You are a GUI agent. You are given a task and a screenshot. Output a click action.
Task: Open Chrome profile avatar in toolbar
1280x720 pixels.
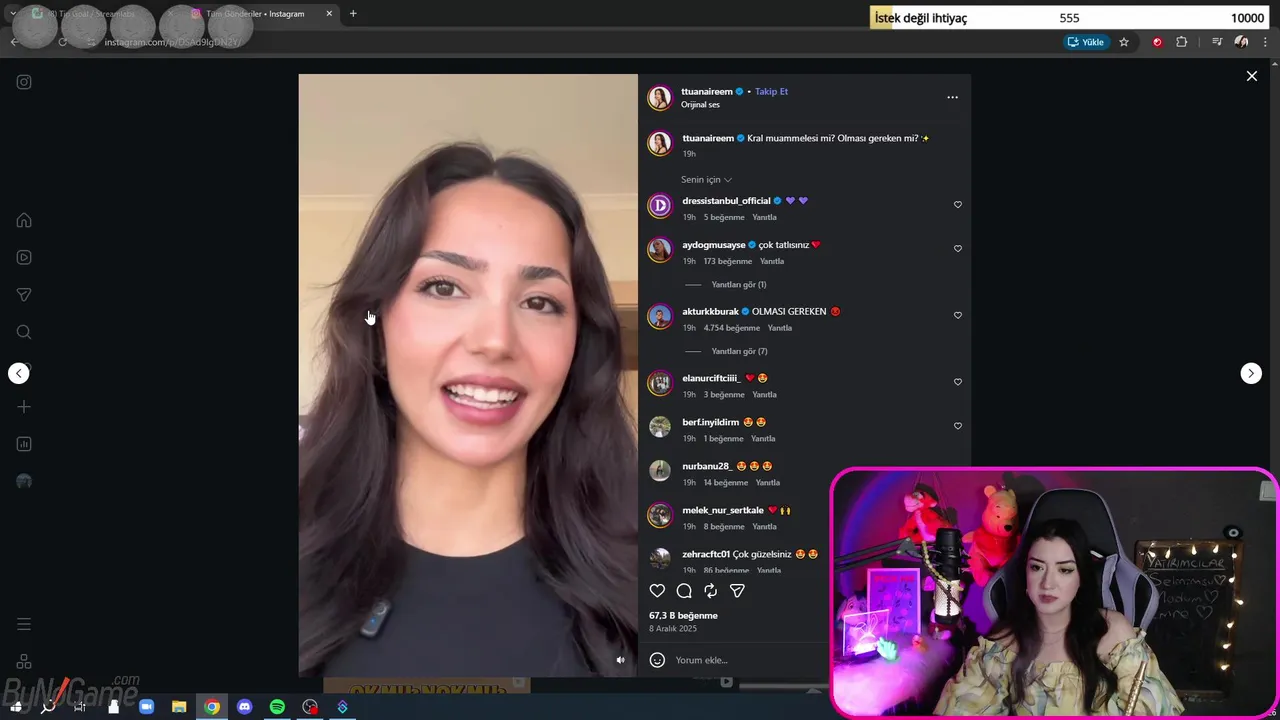[x=1241, y=42]
